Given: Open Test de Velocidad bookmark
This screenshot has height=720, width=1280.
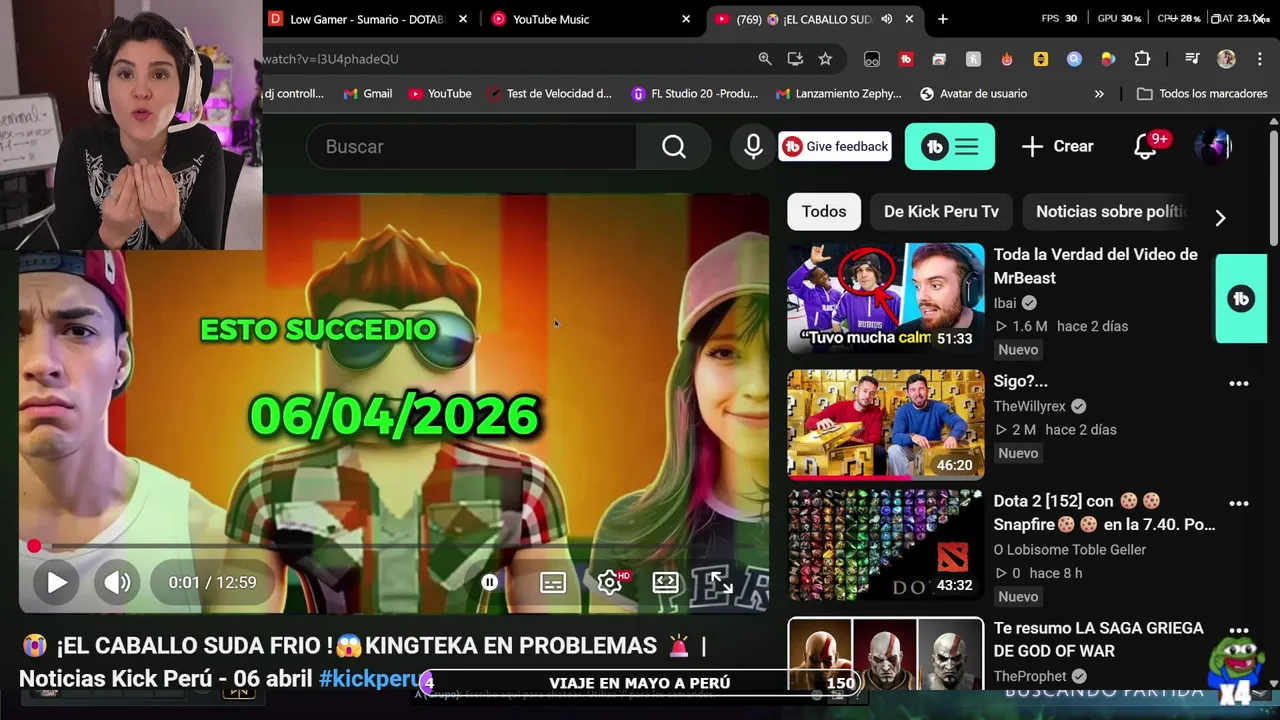Looking at the screenshot, I should [x=549, y=94].
